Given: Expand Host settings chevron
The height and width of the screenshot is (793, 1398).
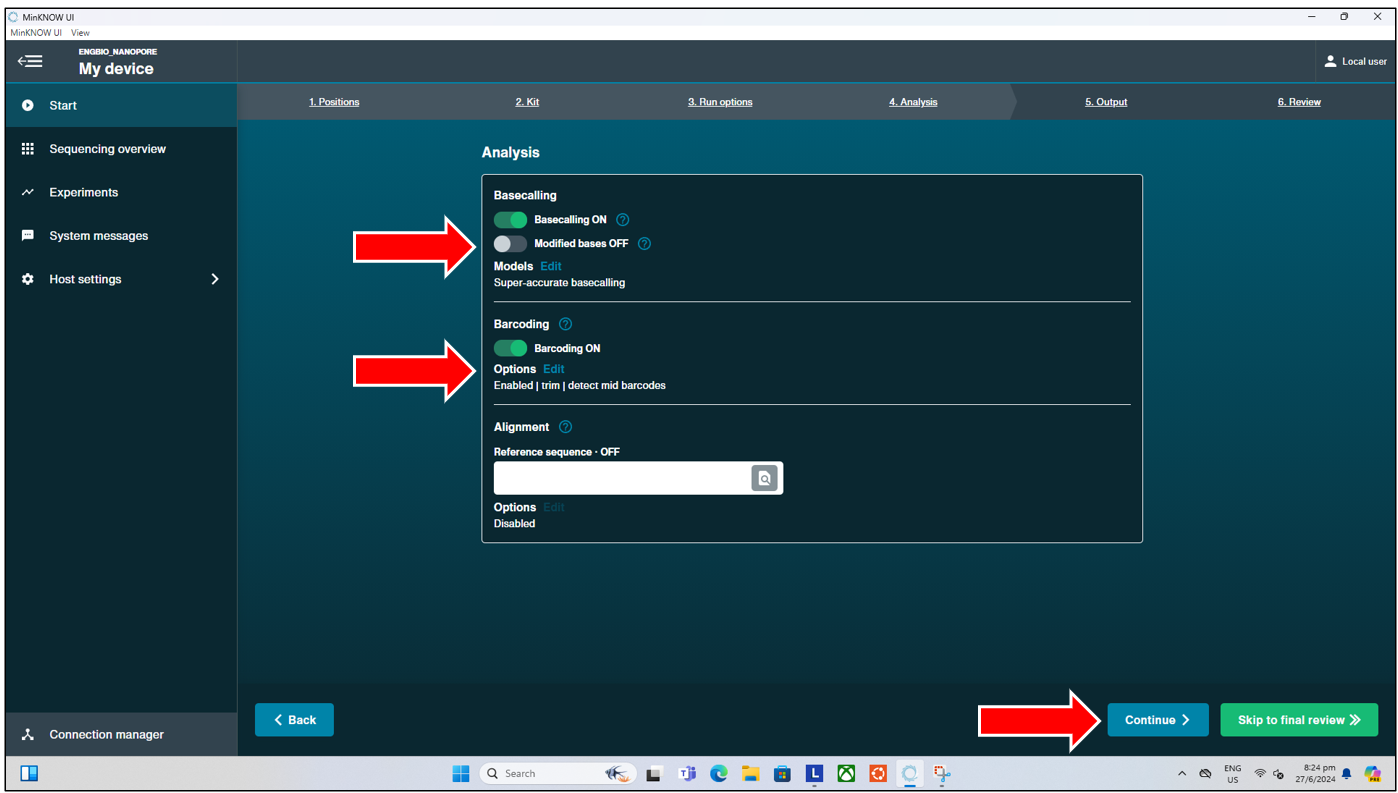Looking at the screenshot, I should point(214,279).
